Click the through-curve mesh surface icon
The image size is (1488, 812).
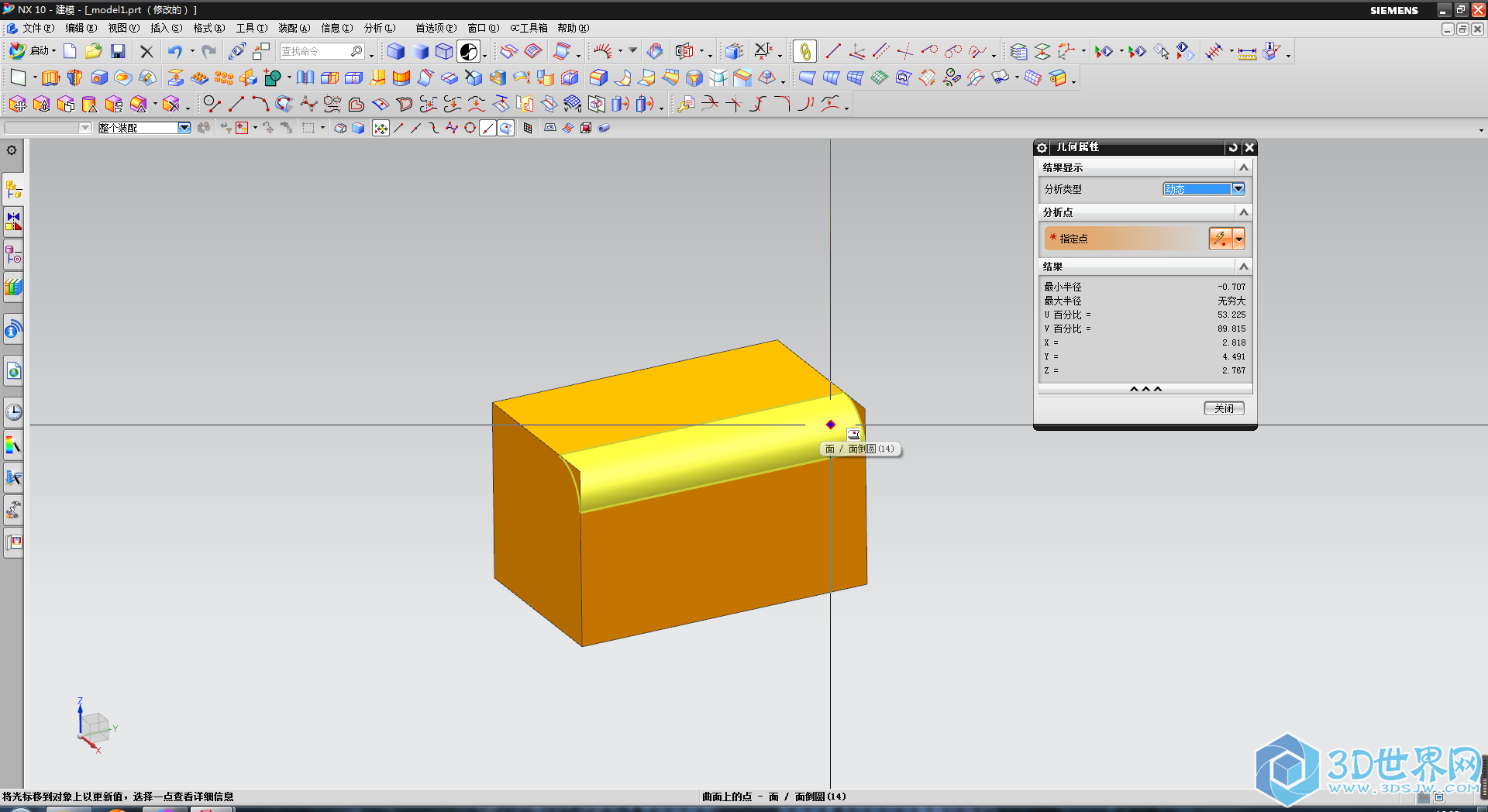855,77
